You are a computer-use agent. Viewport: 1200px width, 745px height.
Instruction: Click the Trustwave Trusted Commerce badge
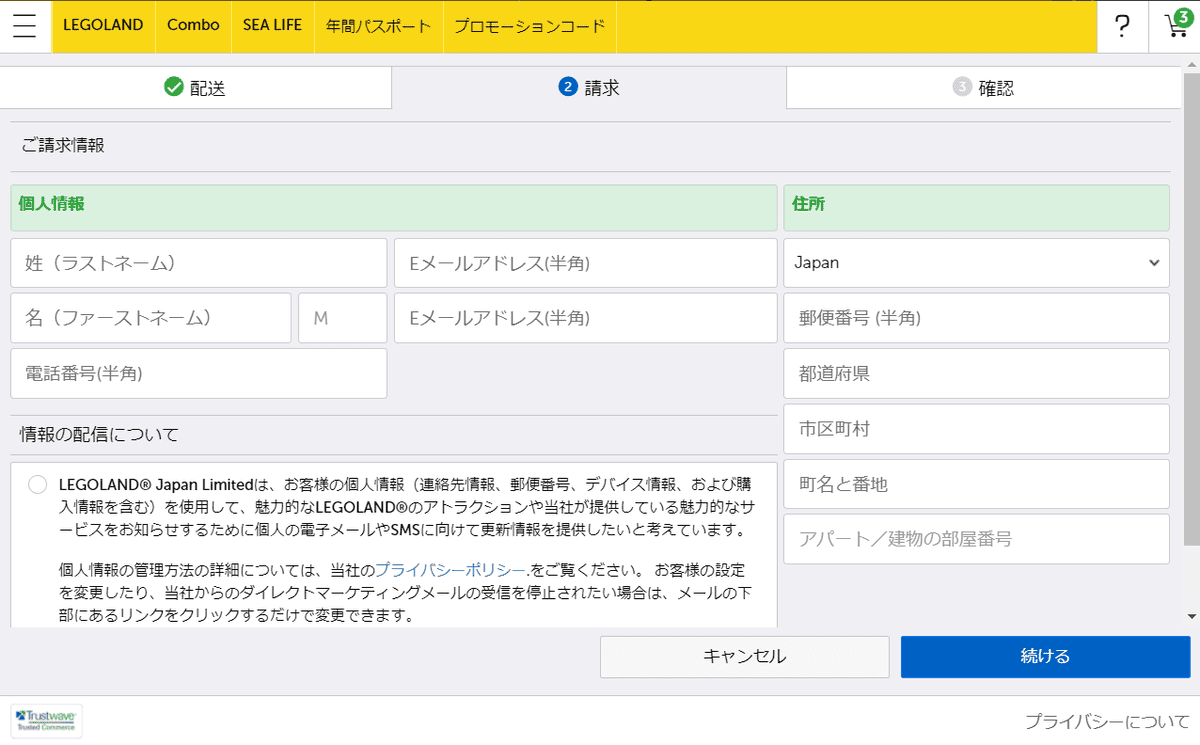[x=47, y=720]
